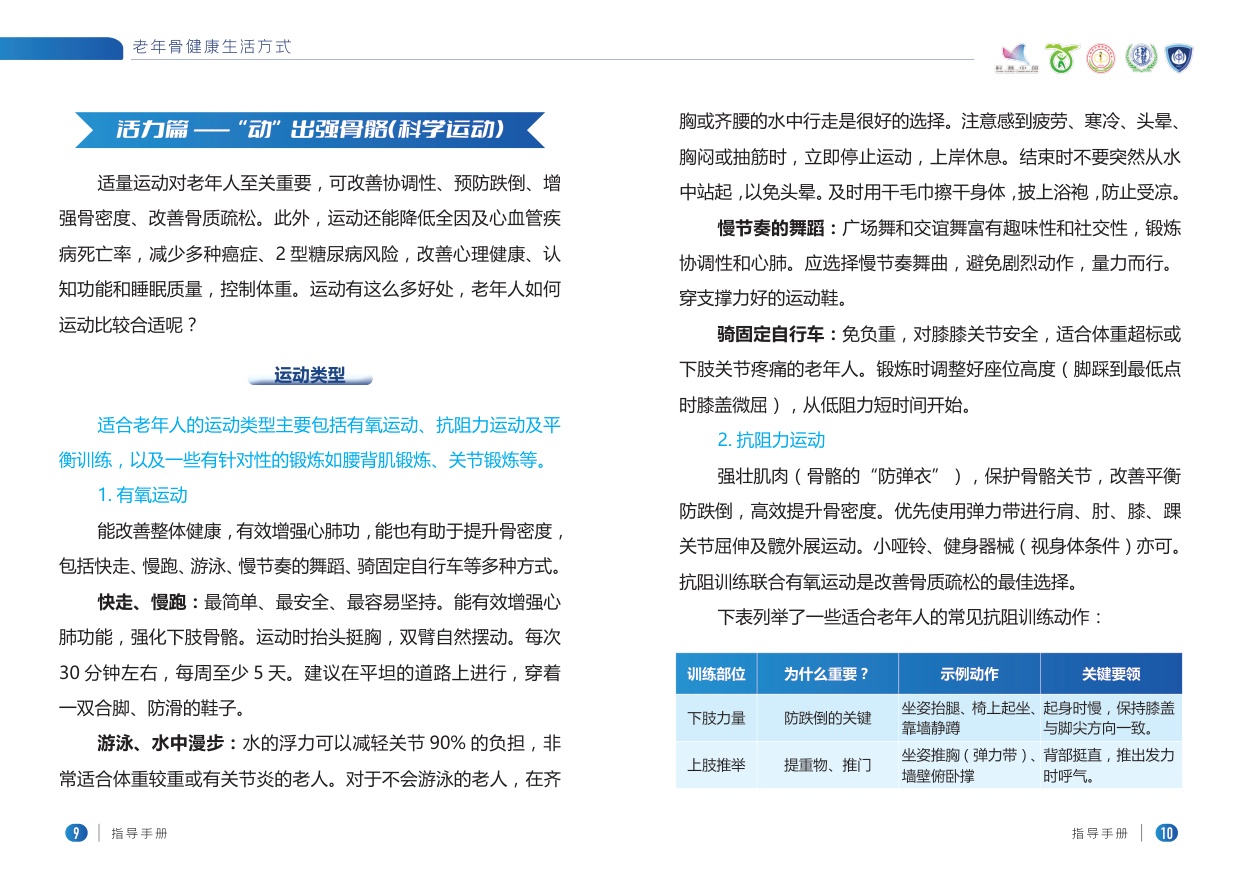The width and height of the screenshot is (1241, 875).
Task: Click the right footer text 指导手册
Action: tap(1100, 834)
